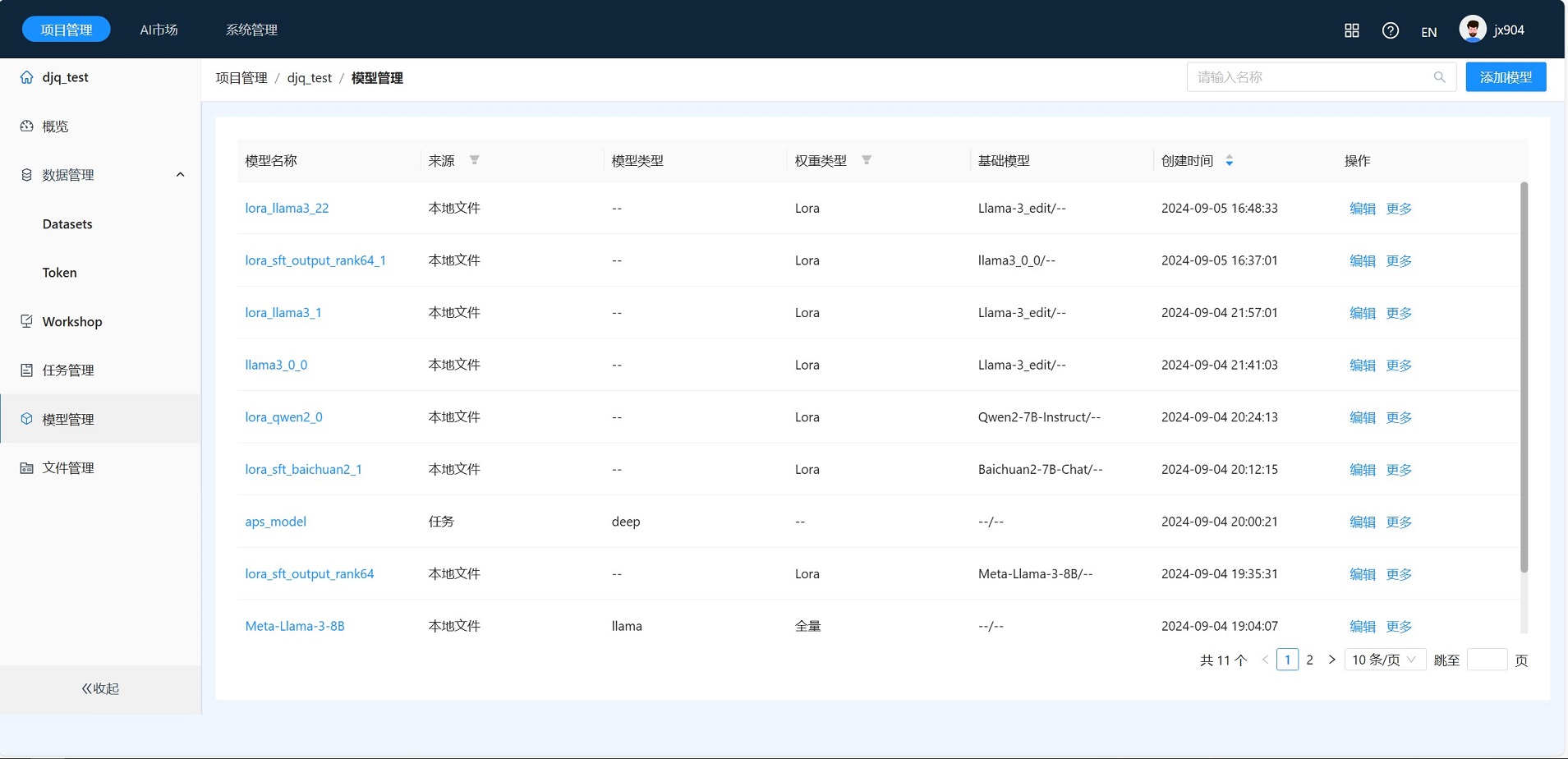Open the 10 条/页 page size dropdown

coord(1384,660)
